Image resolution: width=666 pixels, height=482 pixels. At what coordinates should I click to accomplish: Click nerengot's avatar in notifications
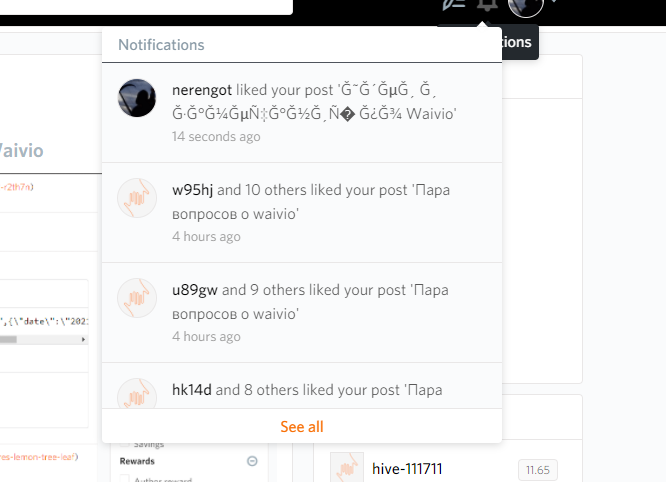pos(137,98)
